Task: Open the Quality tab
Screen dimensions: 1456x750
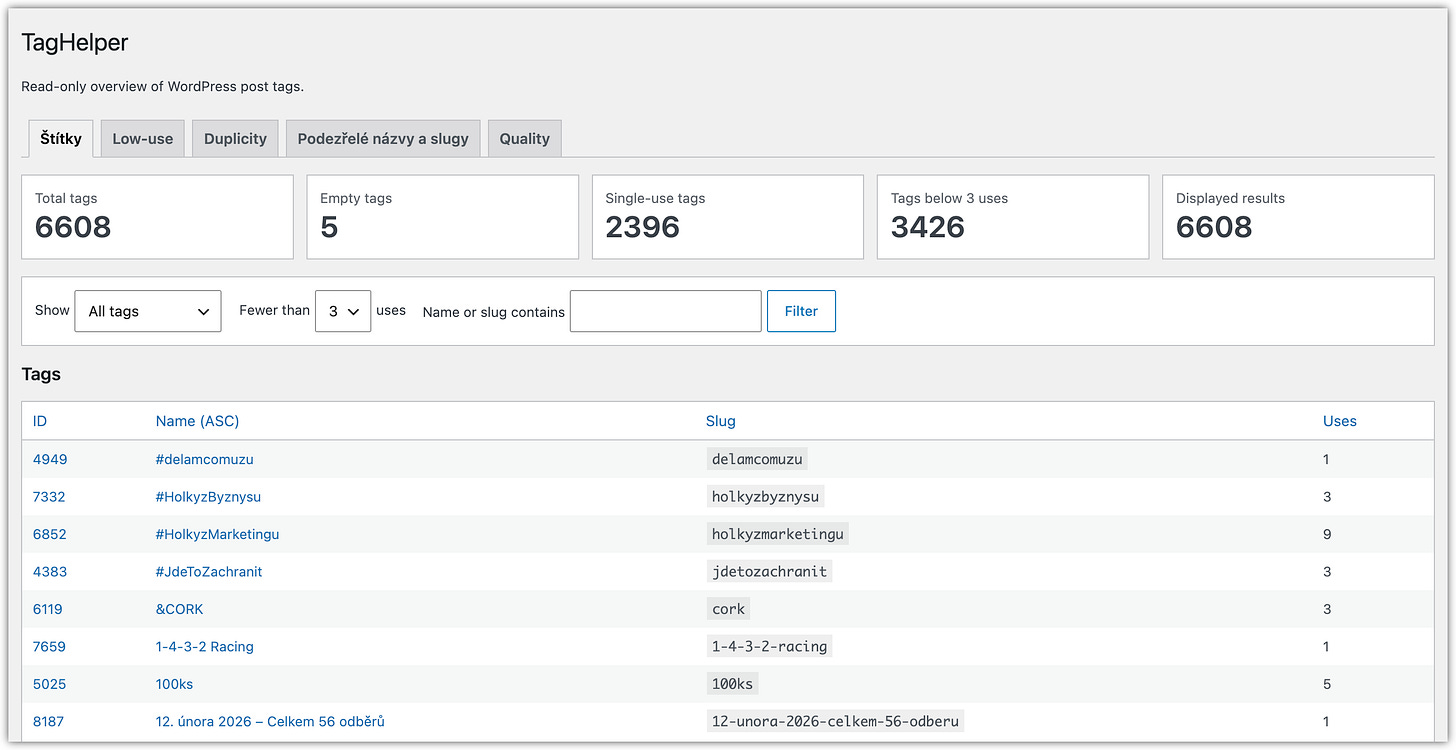Action: 525,139
